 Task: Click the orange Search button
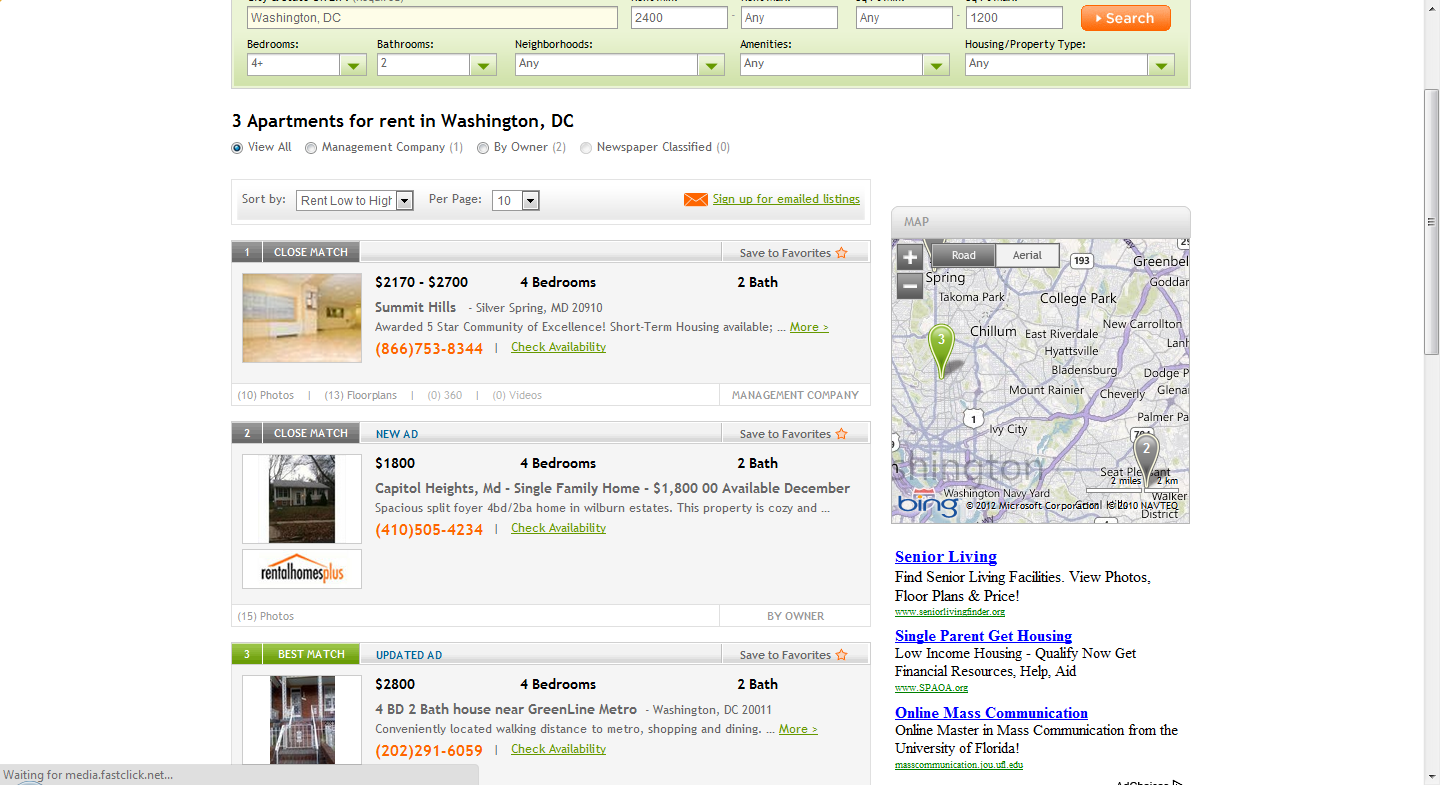pyautogui.click(x=1125, y=18)
